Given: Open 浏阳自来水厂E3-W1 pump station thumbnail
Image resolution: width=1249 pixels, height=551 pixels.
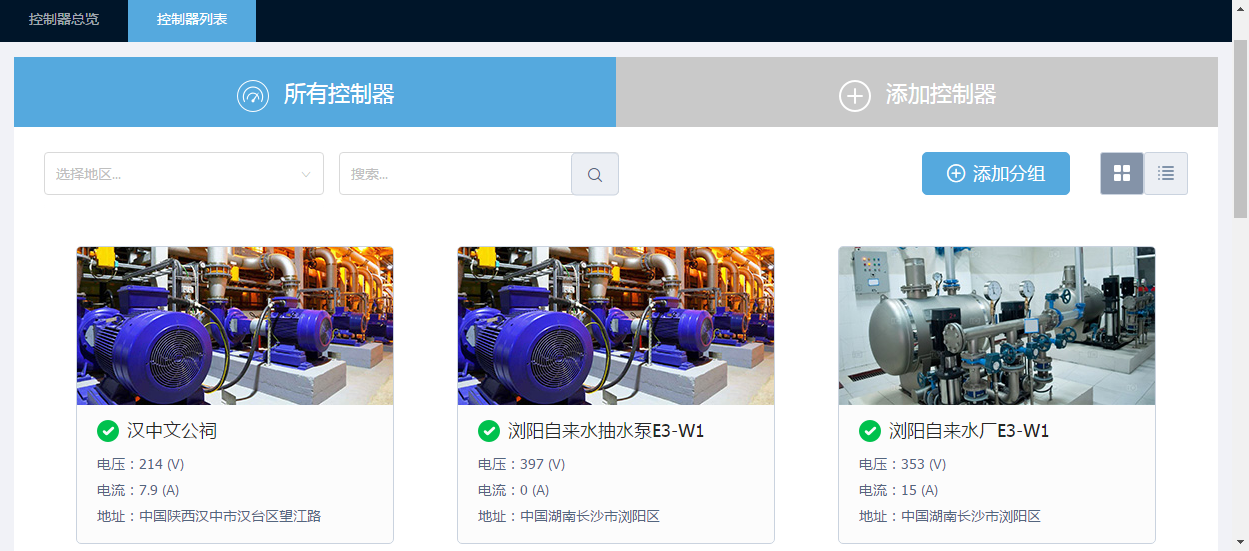Looking at the screenshot, I should [996, 326].
